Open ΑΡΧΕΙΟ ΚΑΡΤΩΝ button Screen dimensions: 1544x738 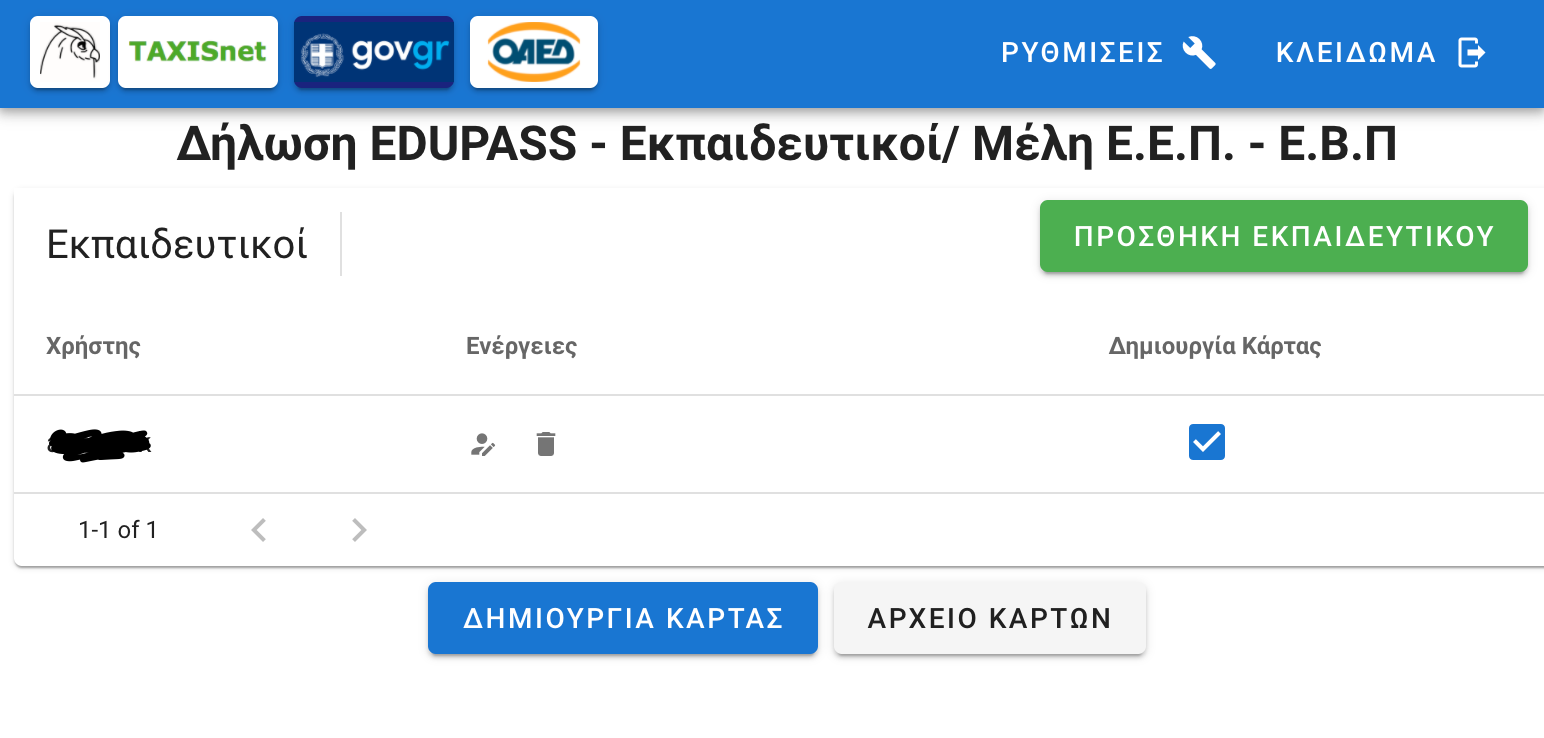click(990, 618)
